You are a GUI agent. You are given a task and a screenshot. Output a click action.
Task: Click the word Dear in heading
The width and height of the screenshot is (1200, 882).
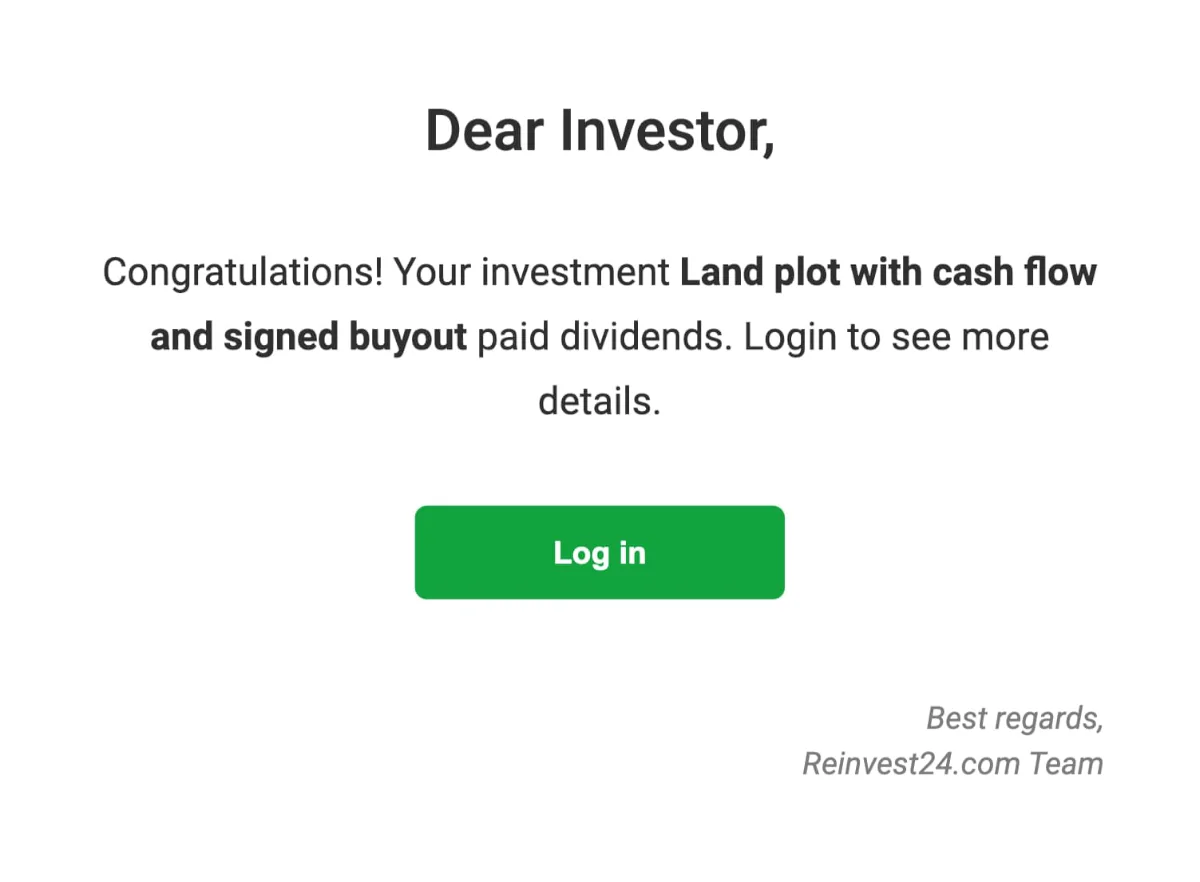(484, 132)
